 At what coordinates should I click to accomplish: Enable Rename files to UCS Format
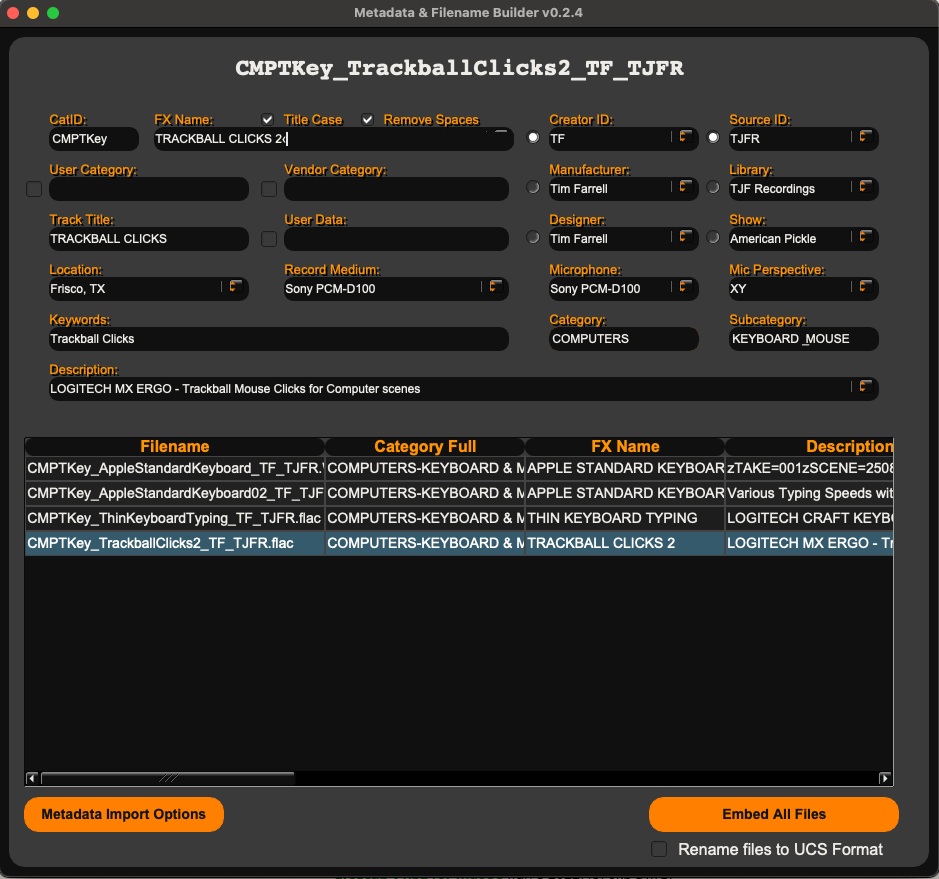[659, 849]
